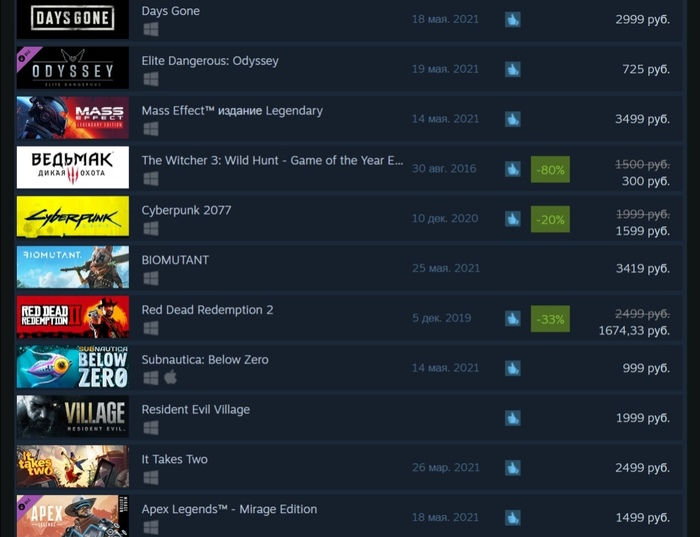Click the -33% discount badge for Red Dead Redemption 2

[x=550, y=319]
